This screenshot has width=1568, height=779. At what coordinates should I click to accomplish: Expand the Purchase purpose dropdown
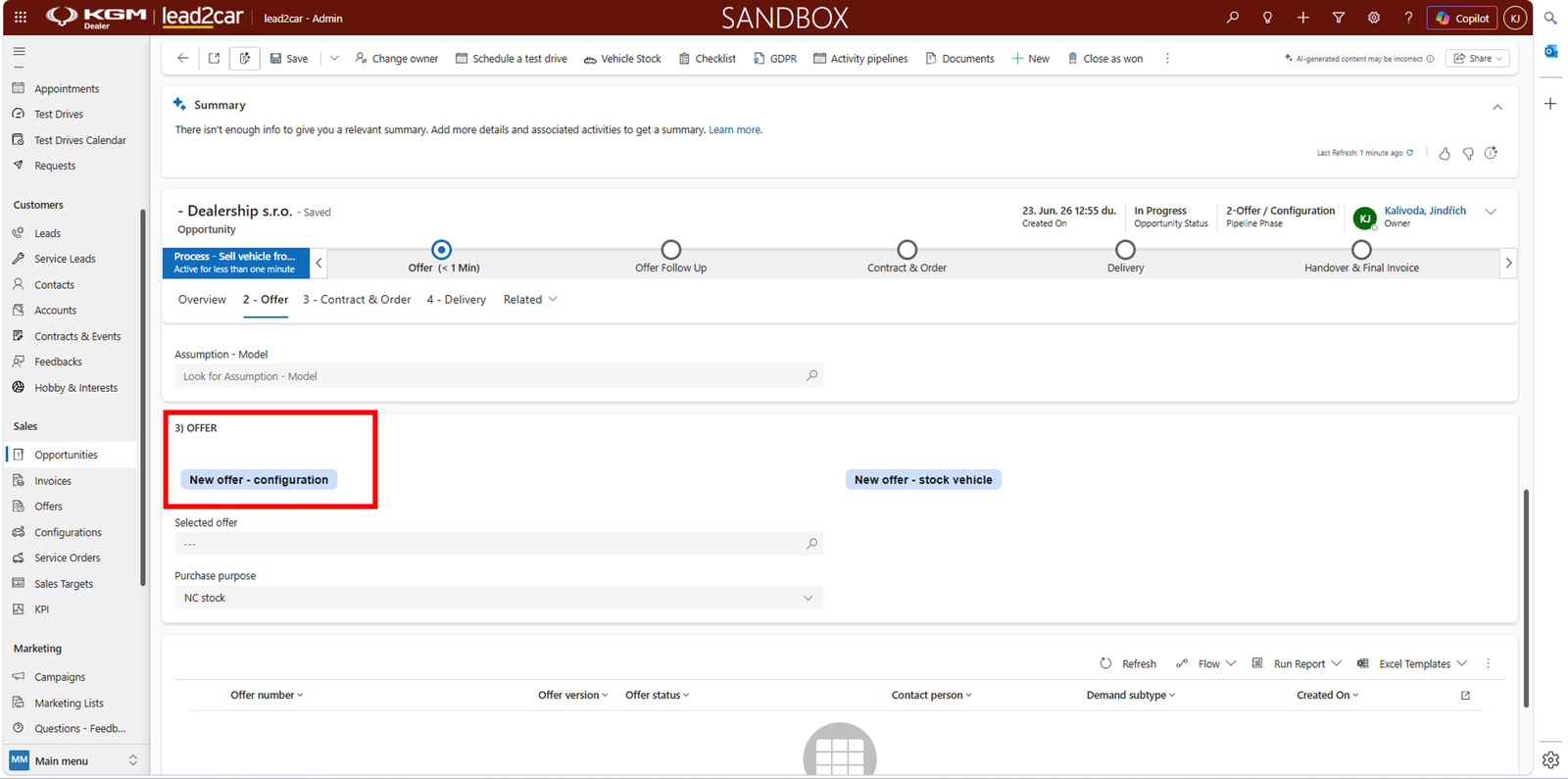pyautogui.click(x=499, y=598)
